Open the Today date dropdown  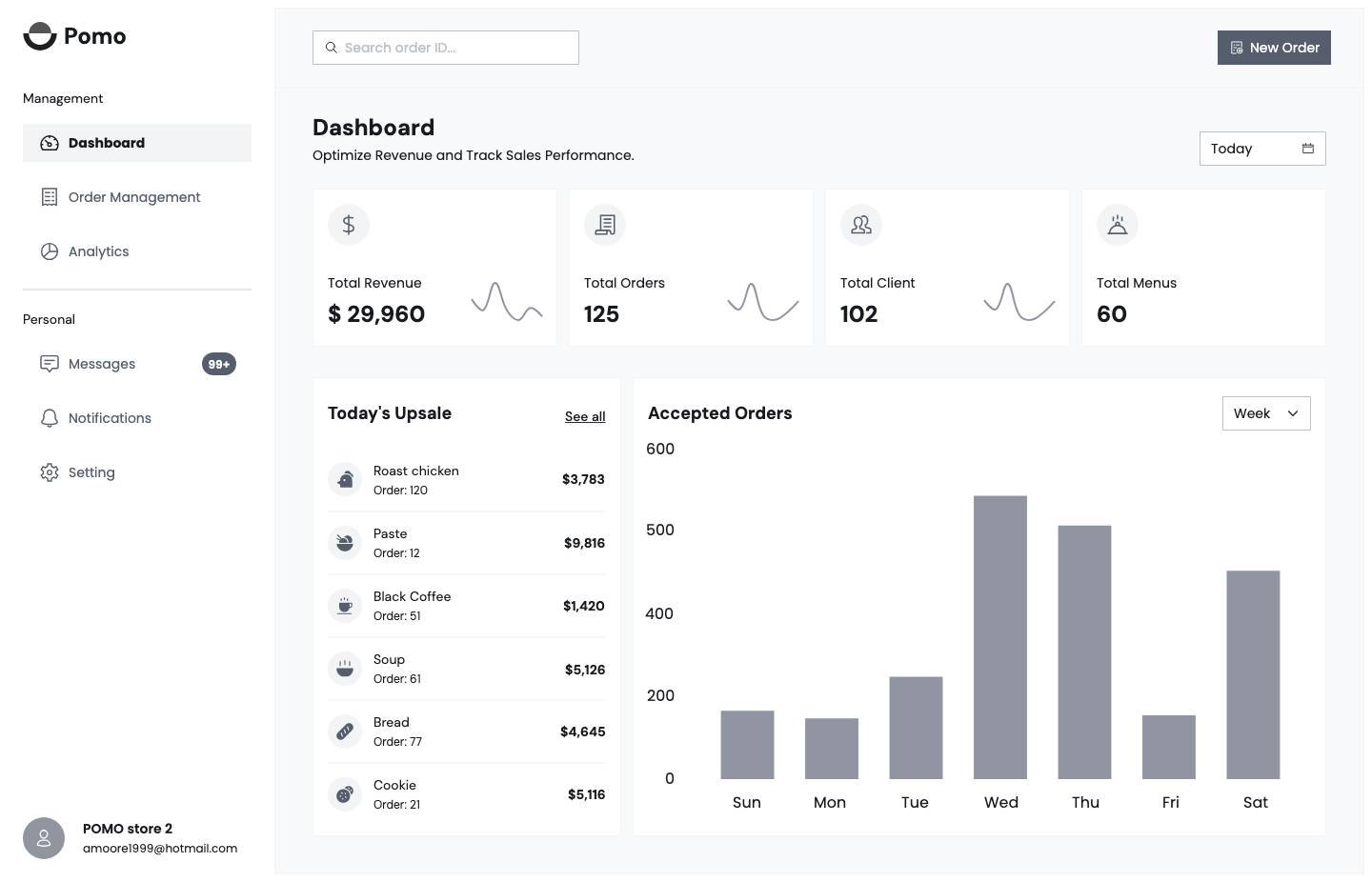[x=1262, y=149]
